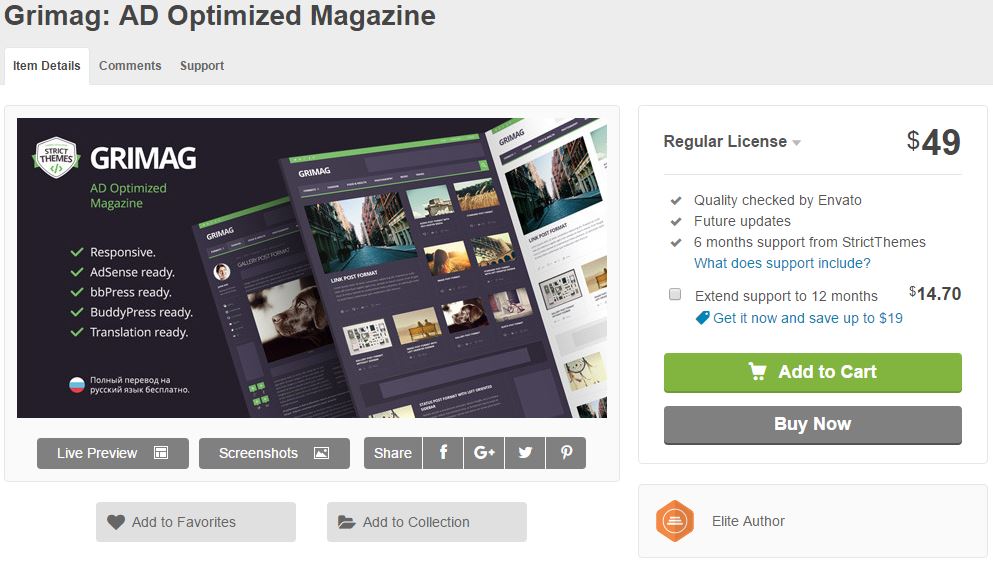Click 'Quality checked by Envato' text
993x564 pixels.
(778, 201)
